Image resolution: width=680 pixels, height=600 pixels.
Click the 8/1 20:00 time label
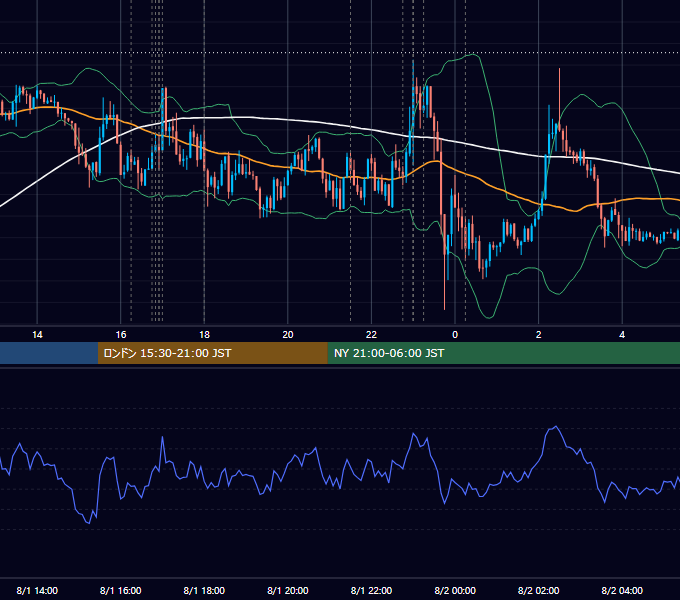click(x=288, y=590)
